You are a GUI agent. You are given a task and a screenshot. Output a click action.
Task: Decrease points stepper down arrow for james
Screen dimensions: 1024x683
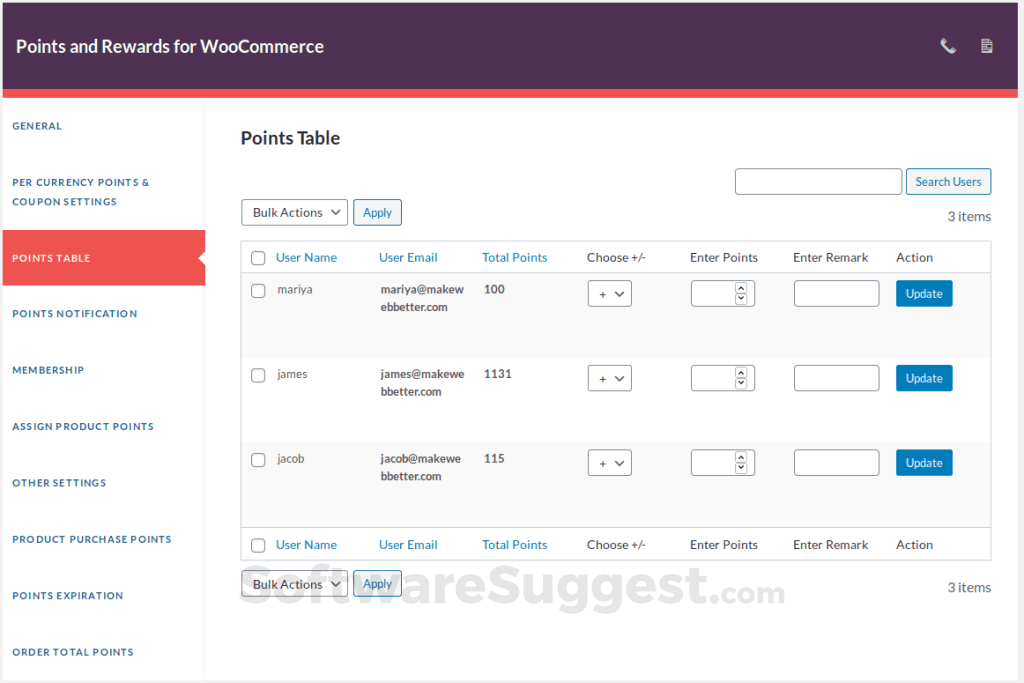(x=741, y=383)
